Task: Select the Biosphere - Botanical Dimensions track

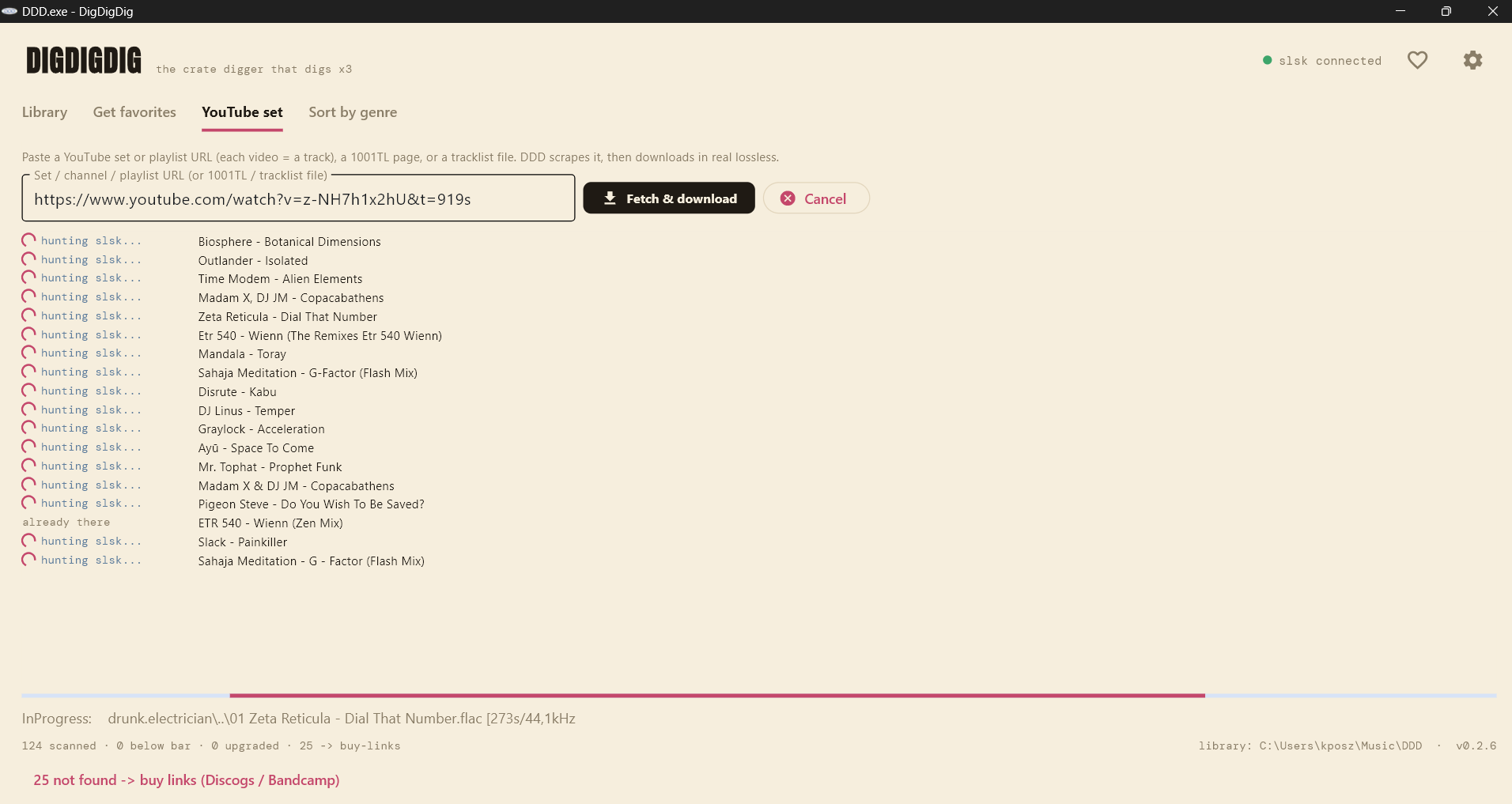Action: [289, 242]
